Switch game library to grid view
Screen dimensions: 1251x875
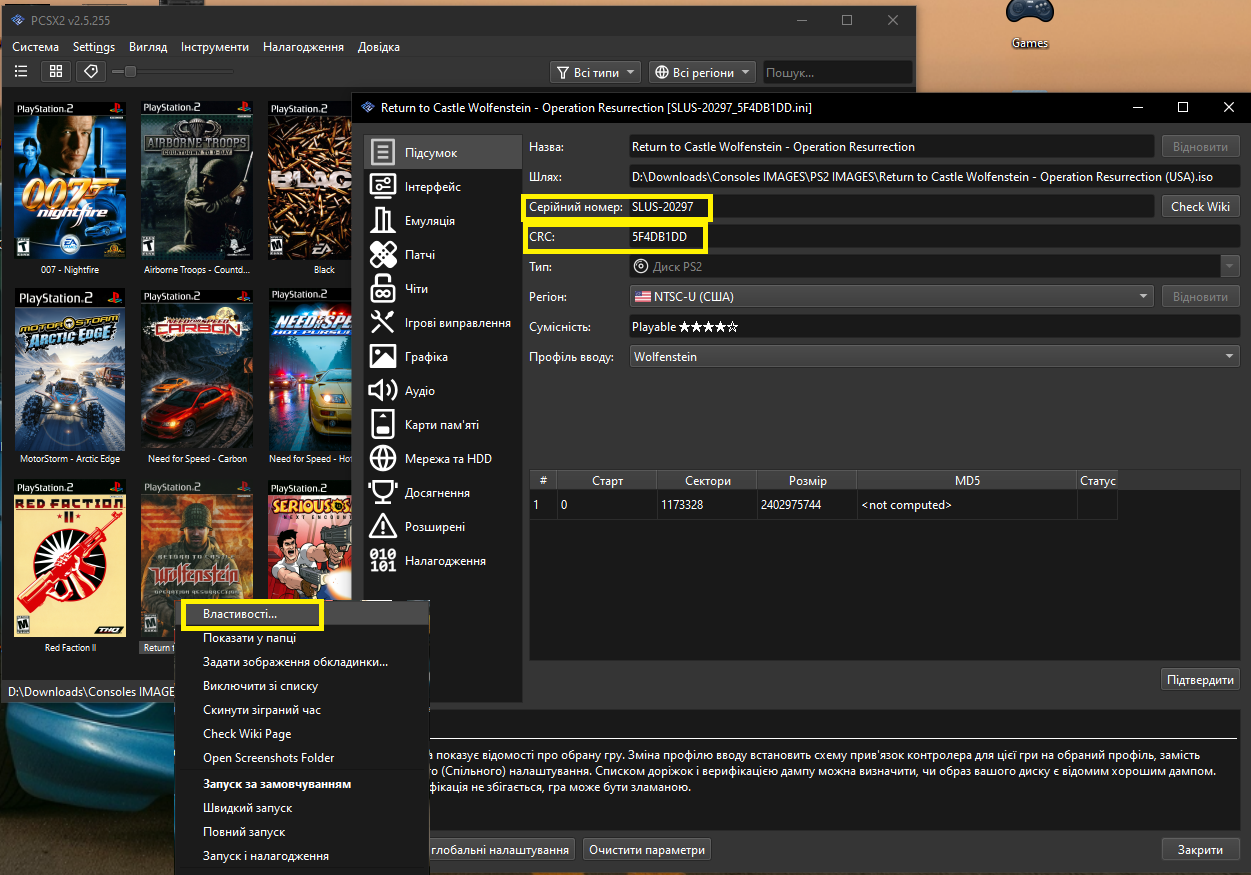coord(56,72)
